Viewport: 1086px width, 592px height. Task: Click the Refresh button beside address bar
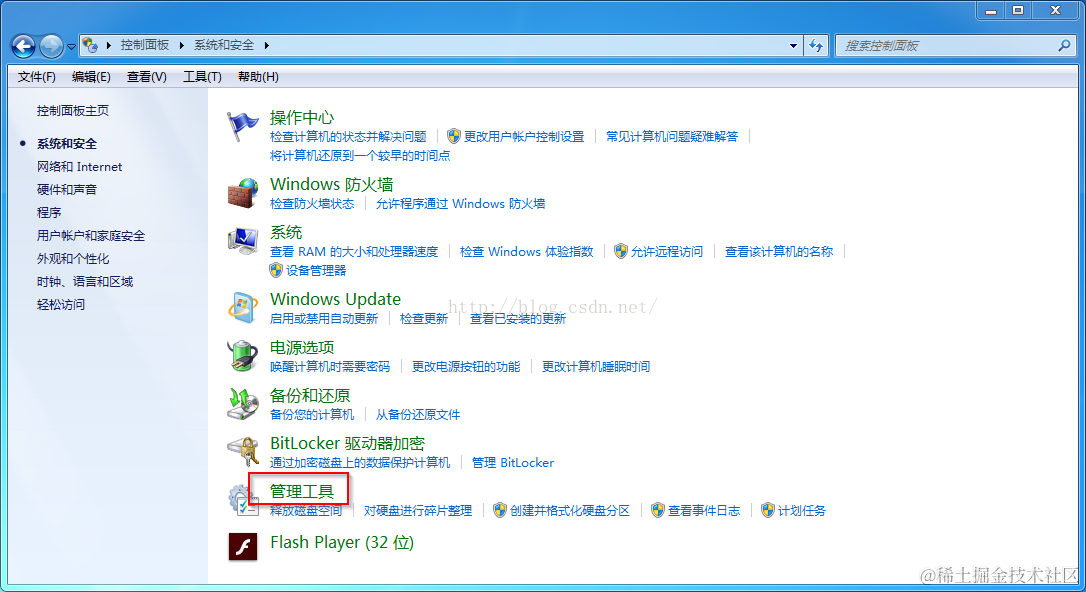click(817, 46)
